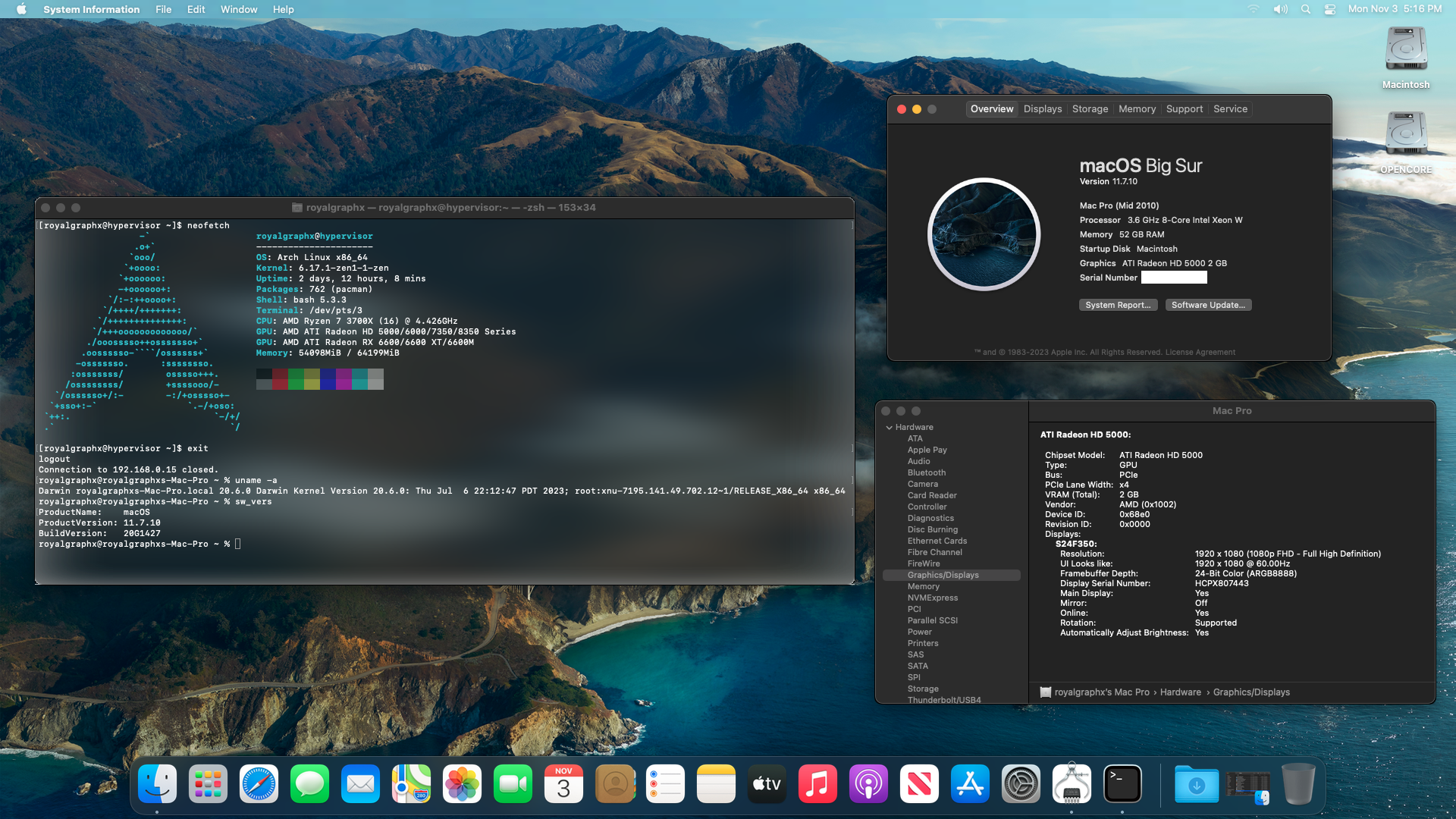The width and height of the screenshot is (1456, 819).
Task: Open Safari from the Dock
Action: coord(259,784)
